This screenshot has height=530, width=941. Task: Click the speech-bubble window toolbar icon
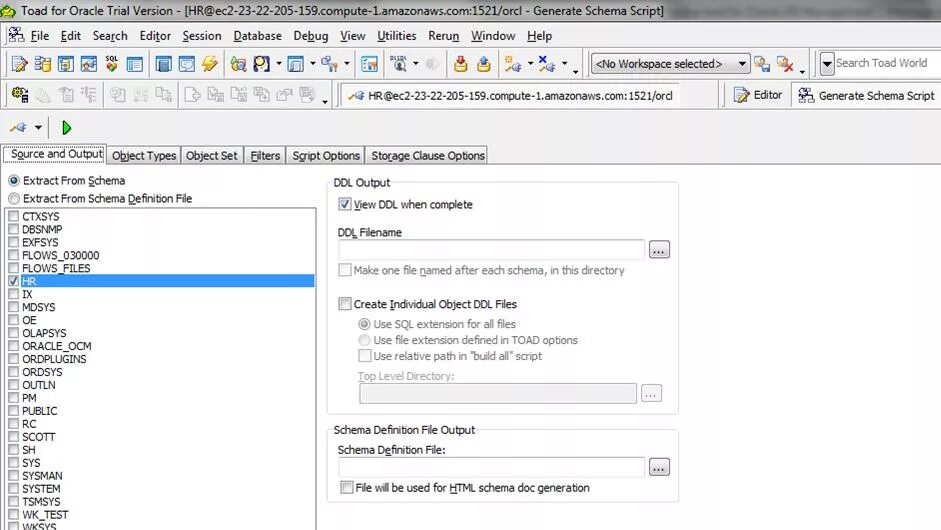tap(187, 64)
